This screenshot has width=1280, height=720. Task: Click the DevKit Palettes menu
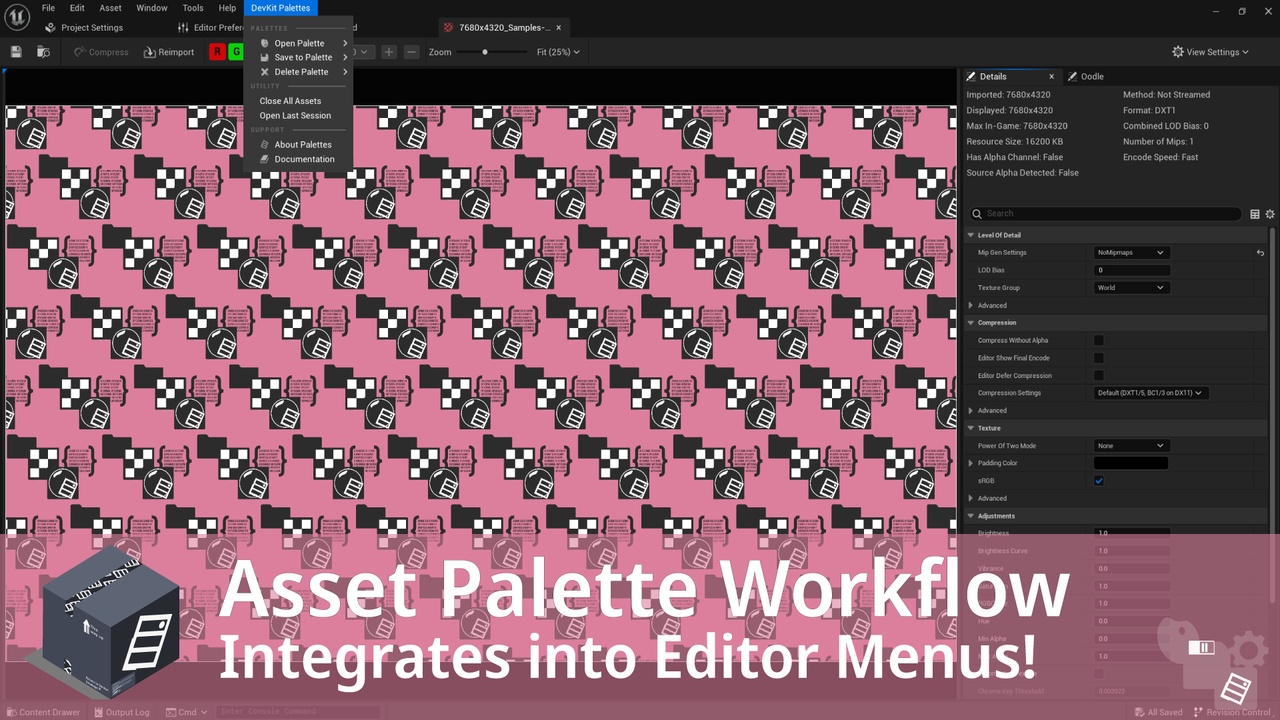pos(280,8)
